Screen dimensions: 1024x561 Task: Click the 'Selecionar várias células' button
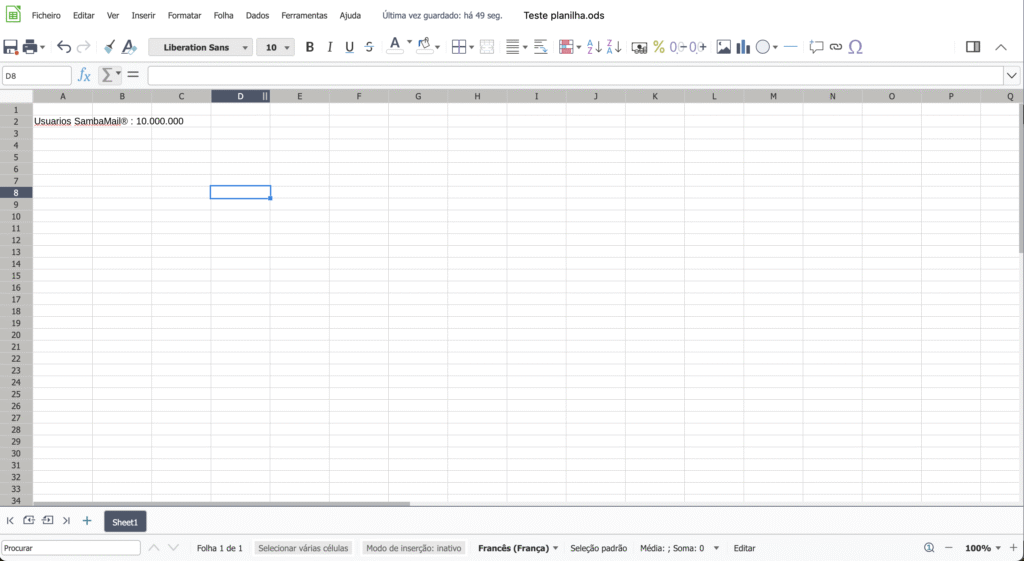coord(303,548)
